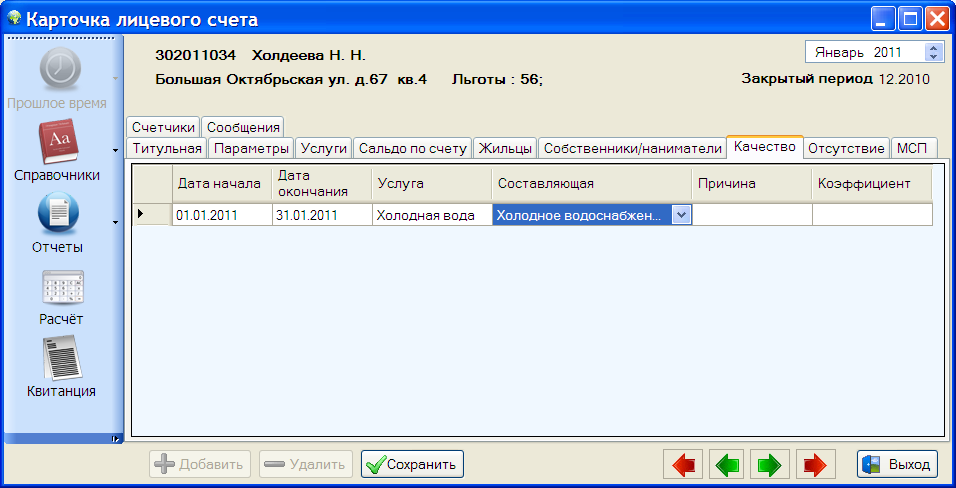Open the Квитанция receipt icon
The width and height of the screenshot is (956, 488).
click(x=62, y=358)
